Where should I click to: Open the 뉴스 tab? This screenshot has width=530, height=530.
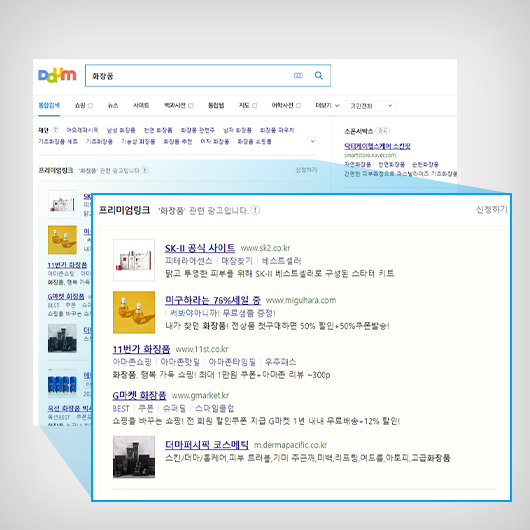pyautogui.click(x=113, y=105)
